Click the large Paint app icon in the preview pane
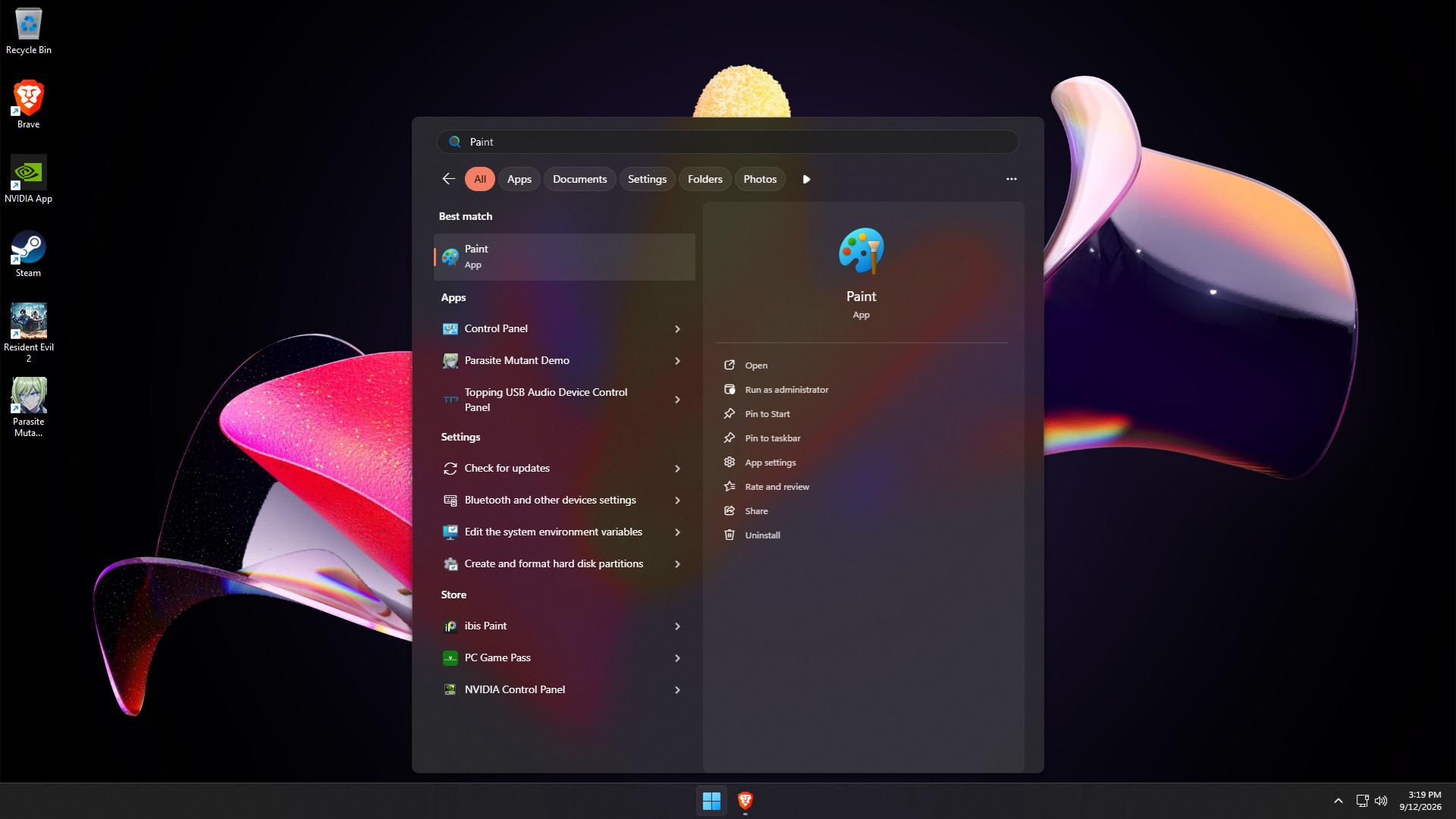Viewport: 1456px width, 819px height. point(861,251)
